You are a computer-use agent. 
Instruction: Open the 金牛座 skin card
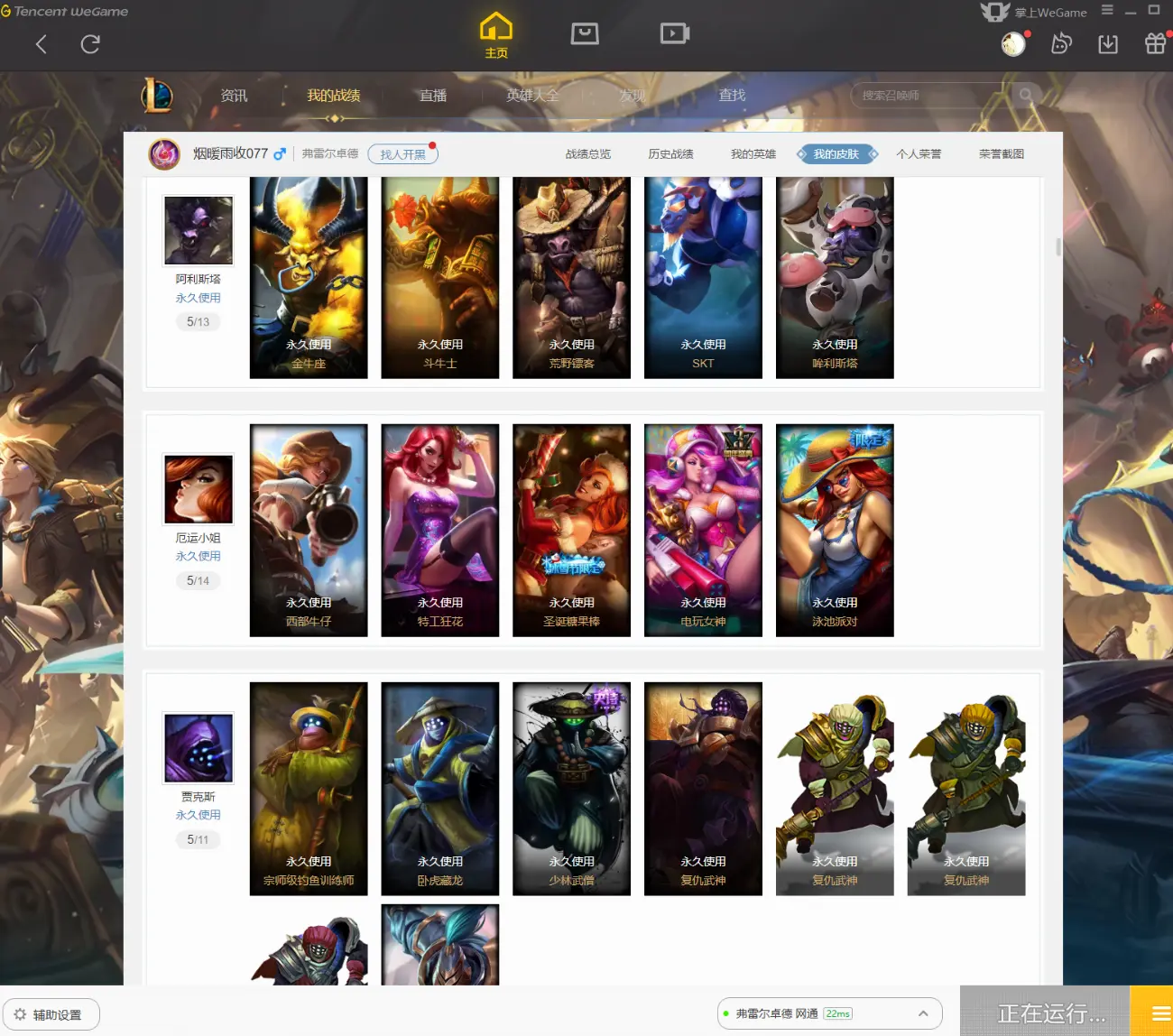coord(309,277)
